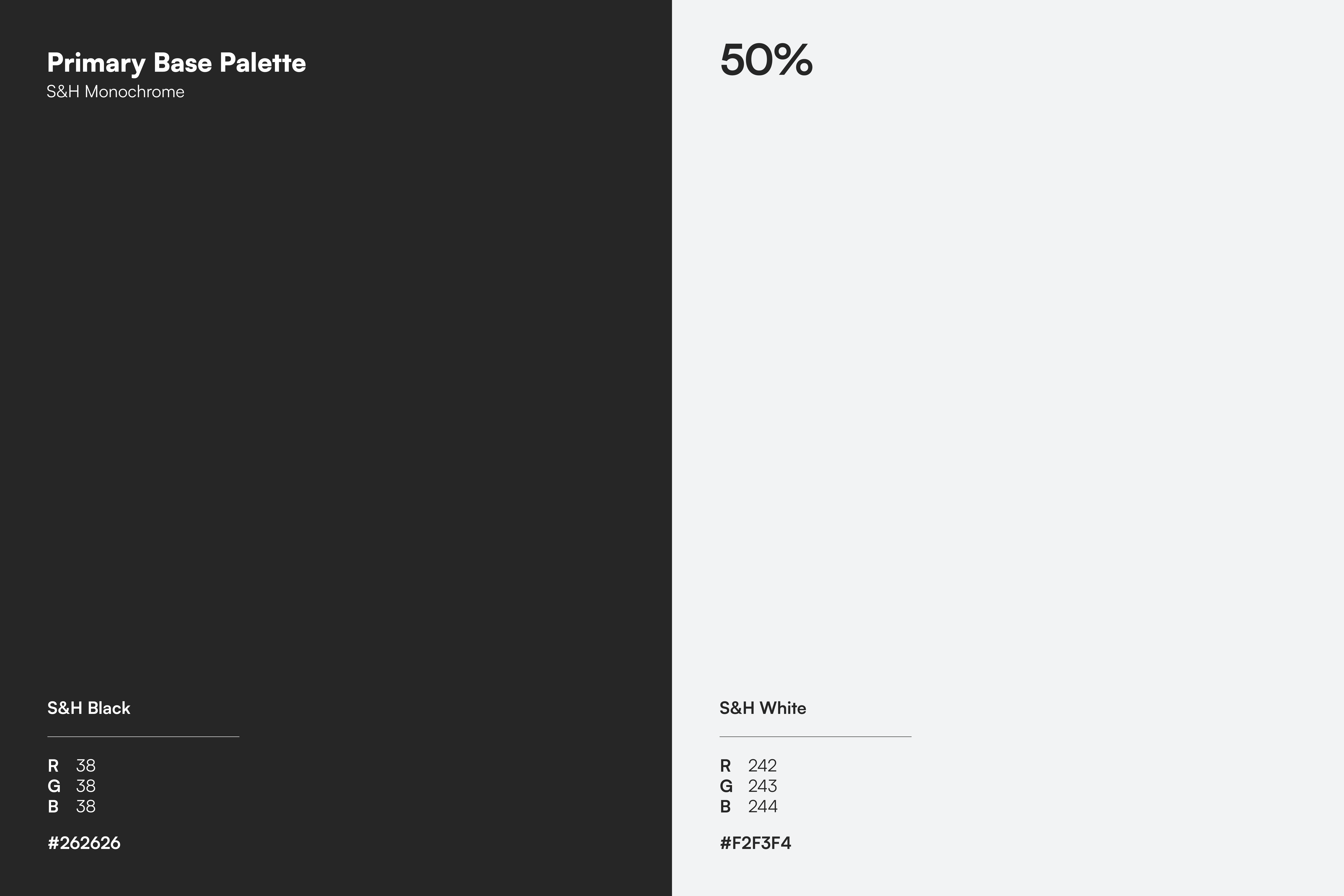Image resolution: width=1344 pixels, height=896 pixels.
Task: Click the R value 38 under S&H Black
Action: tap(86, 766)
